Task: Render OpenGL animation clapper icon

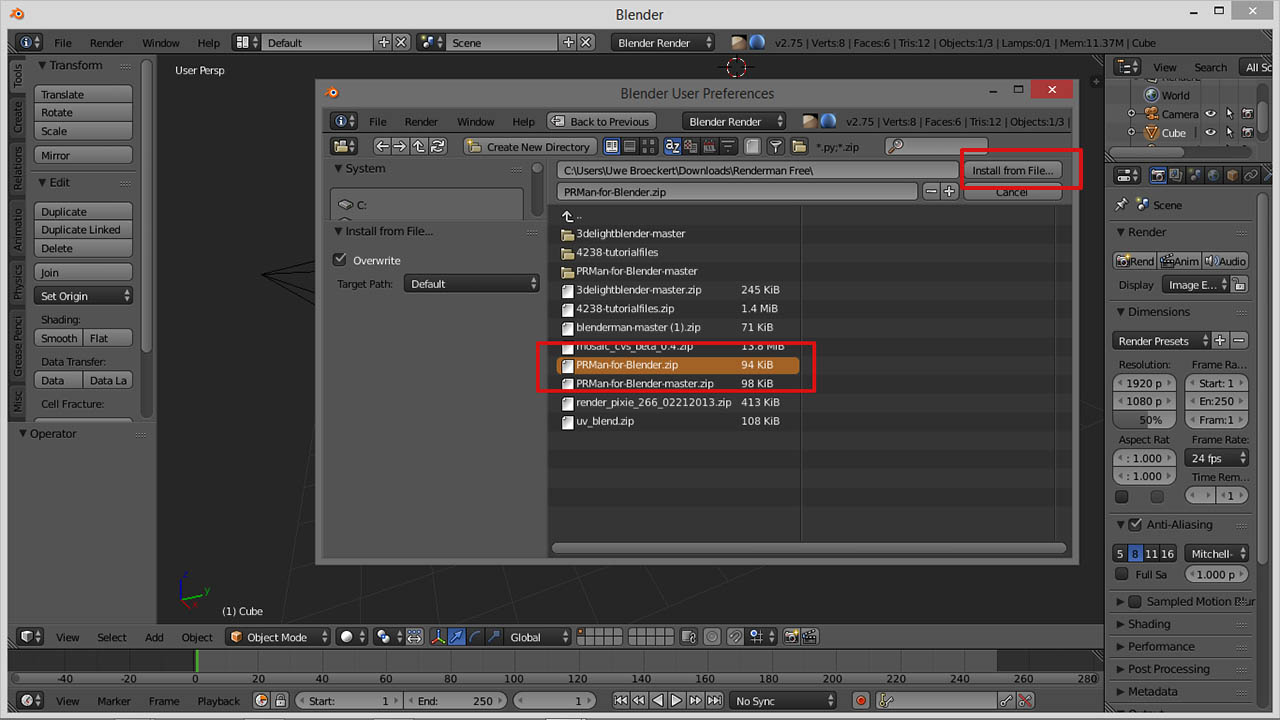Action: coord(810,637)
